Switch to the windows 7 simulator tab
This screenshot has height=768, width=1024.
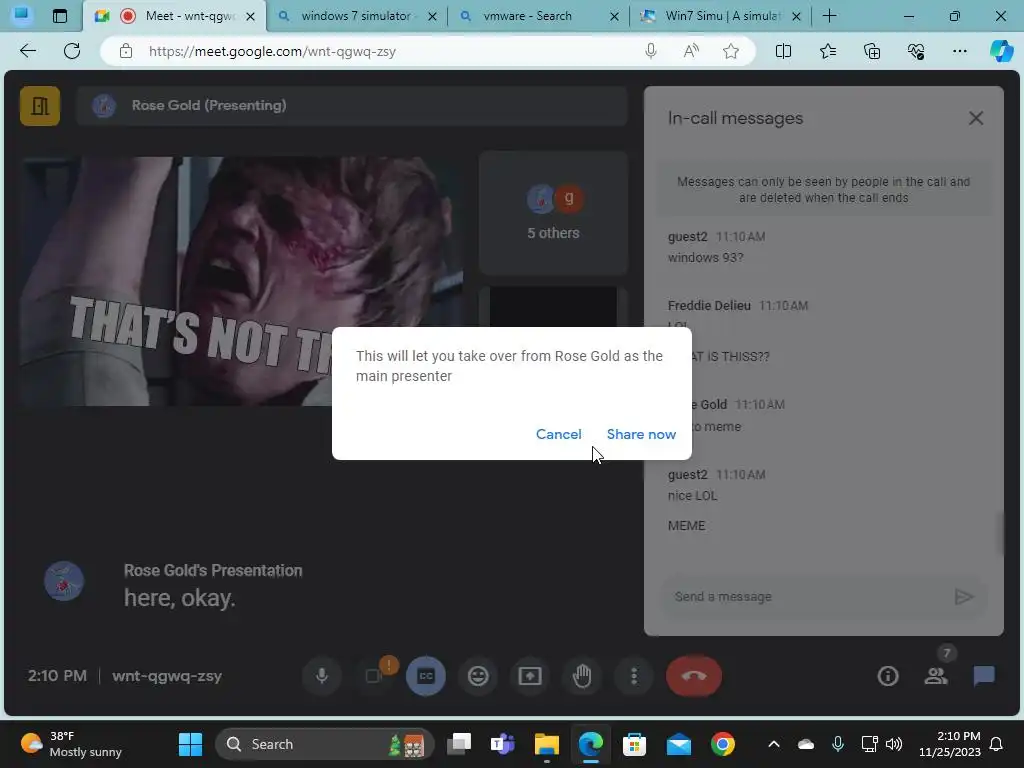(x=357, y=16)
